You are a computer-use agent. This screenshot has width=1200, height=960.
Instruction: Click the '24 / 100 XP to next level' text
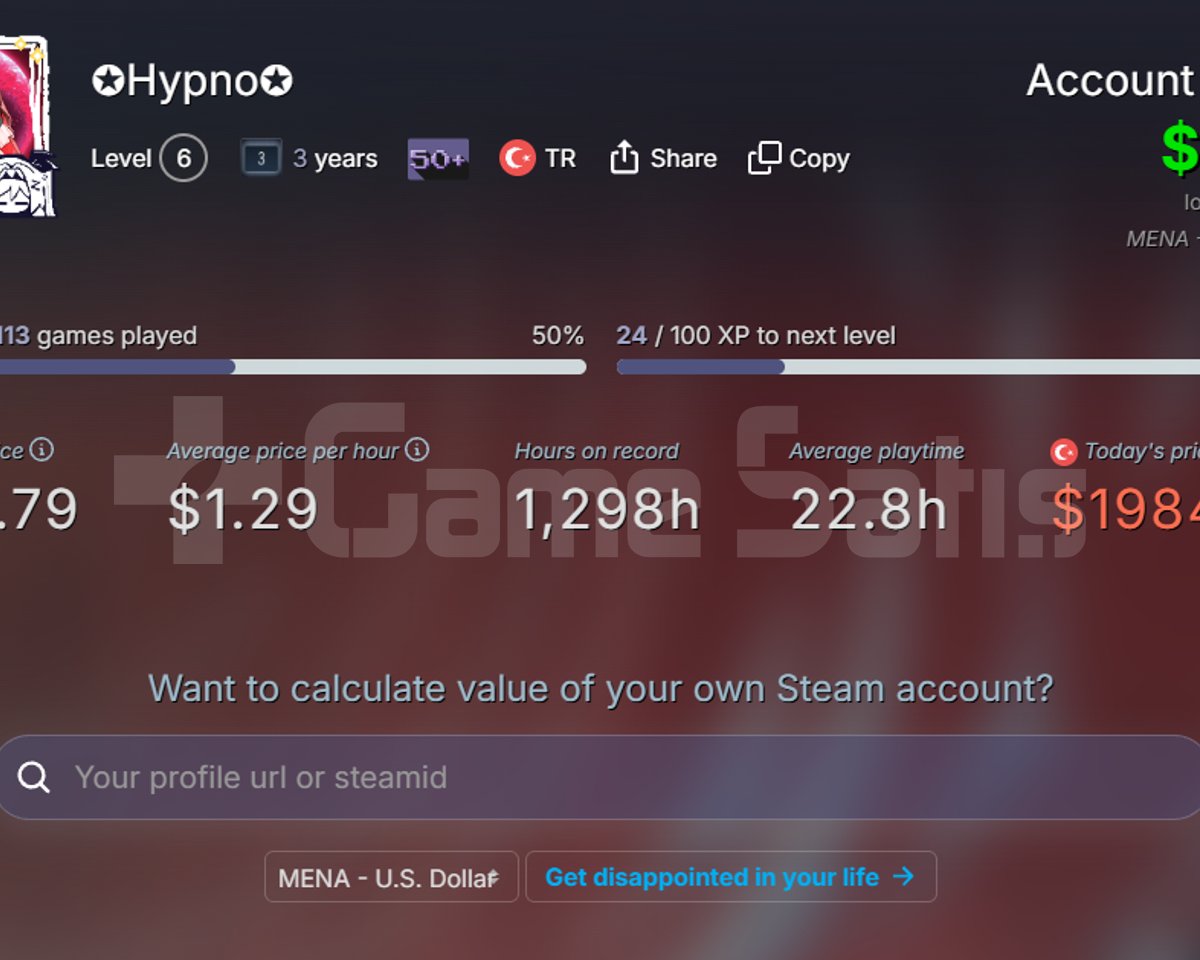click(x=756, y=335)
